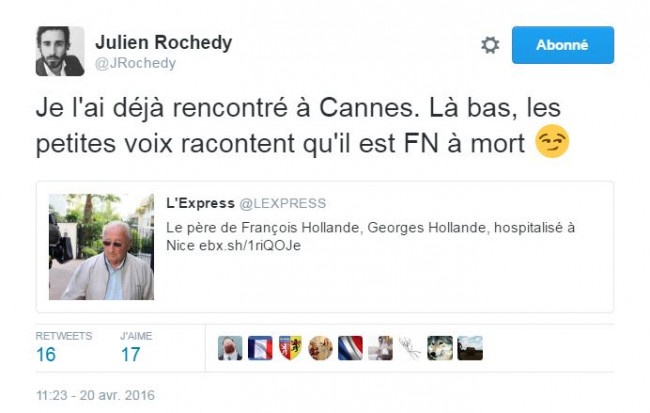Open the round beige avatar profile
Image resolution: width=650 pixels, height=413 pixels.
click(320, 348)
